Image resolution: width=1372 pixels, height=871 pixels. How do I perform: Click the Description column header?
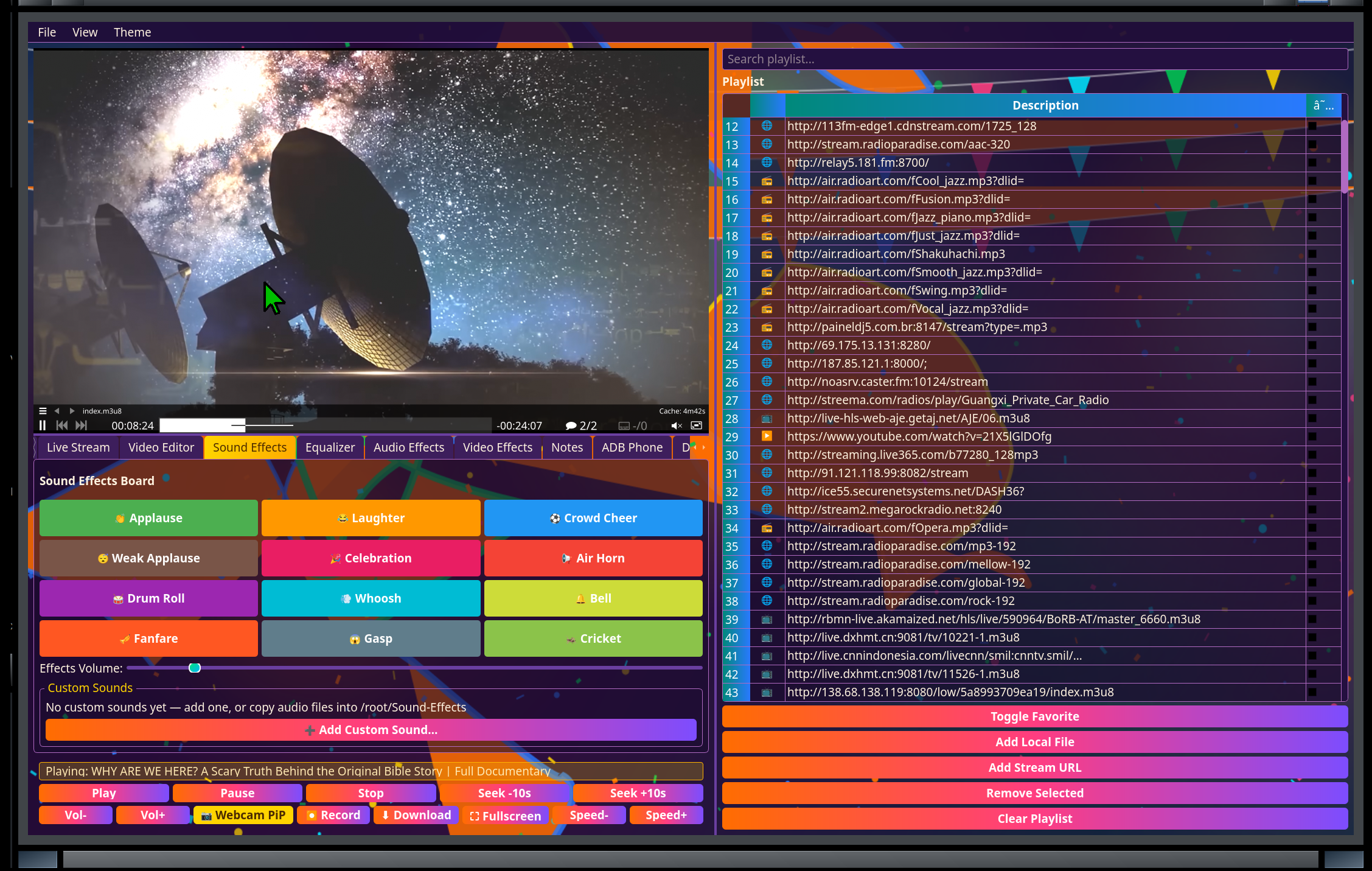tap(1045, 105)
